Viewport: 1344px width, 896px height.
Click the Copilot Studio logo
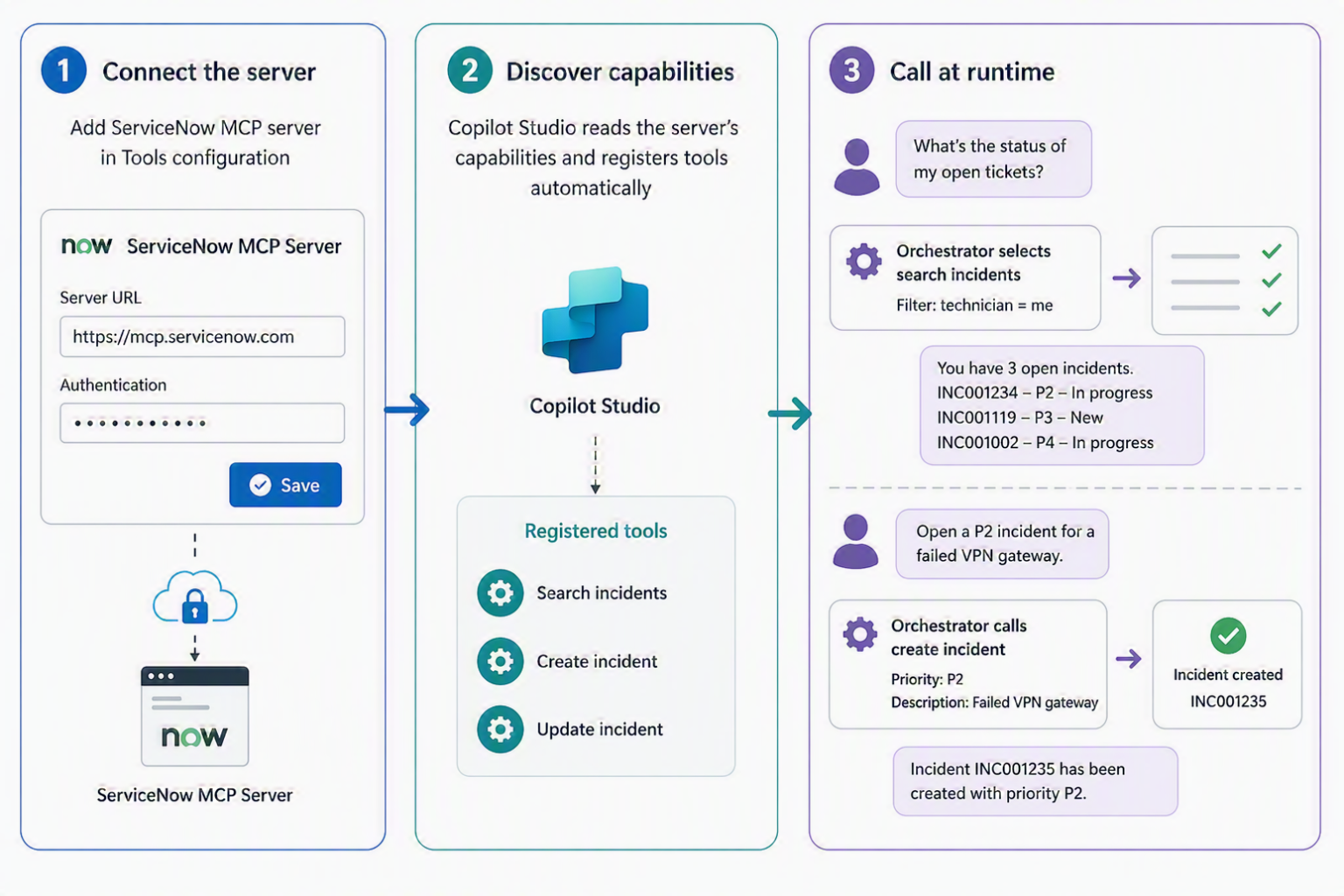coord(595,320)
